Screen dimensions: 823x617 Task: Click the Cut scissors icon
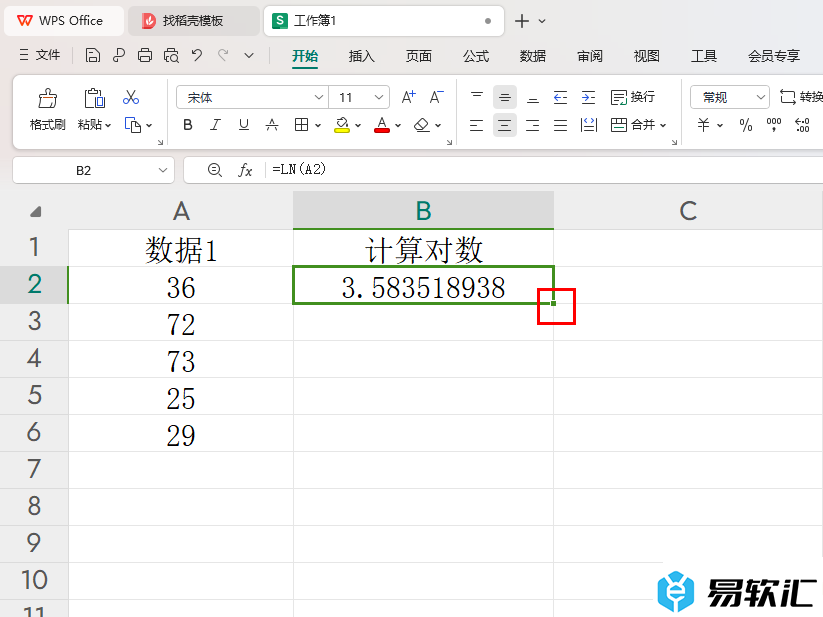point(131,97)
